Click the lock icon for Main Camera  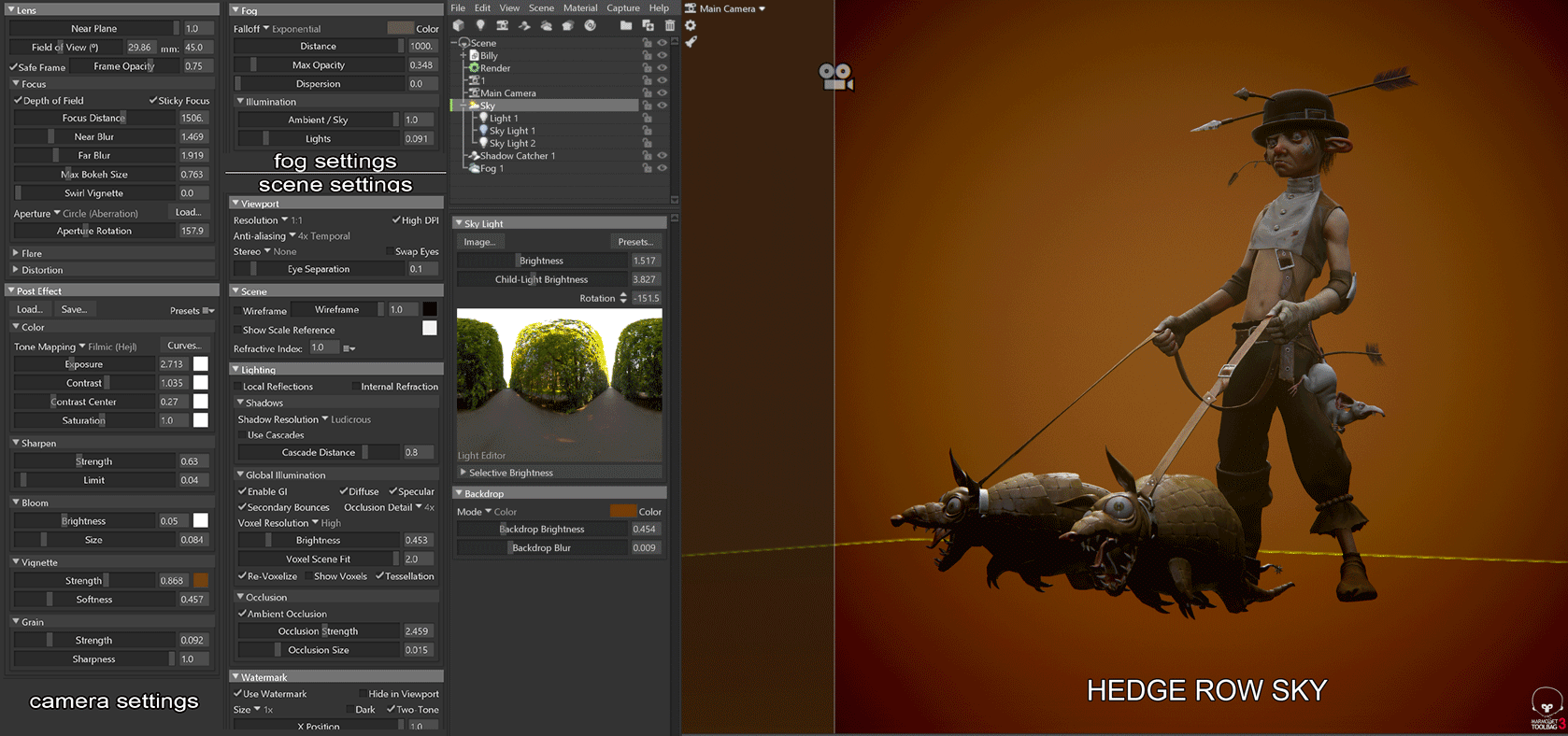(647, 92)
